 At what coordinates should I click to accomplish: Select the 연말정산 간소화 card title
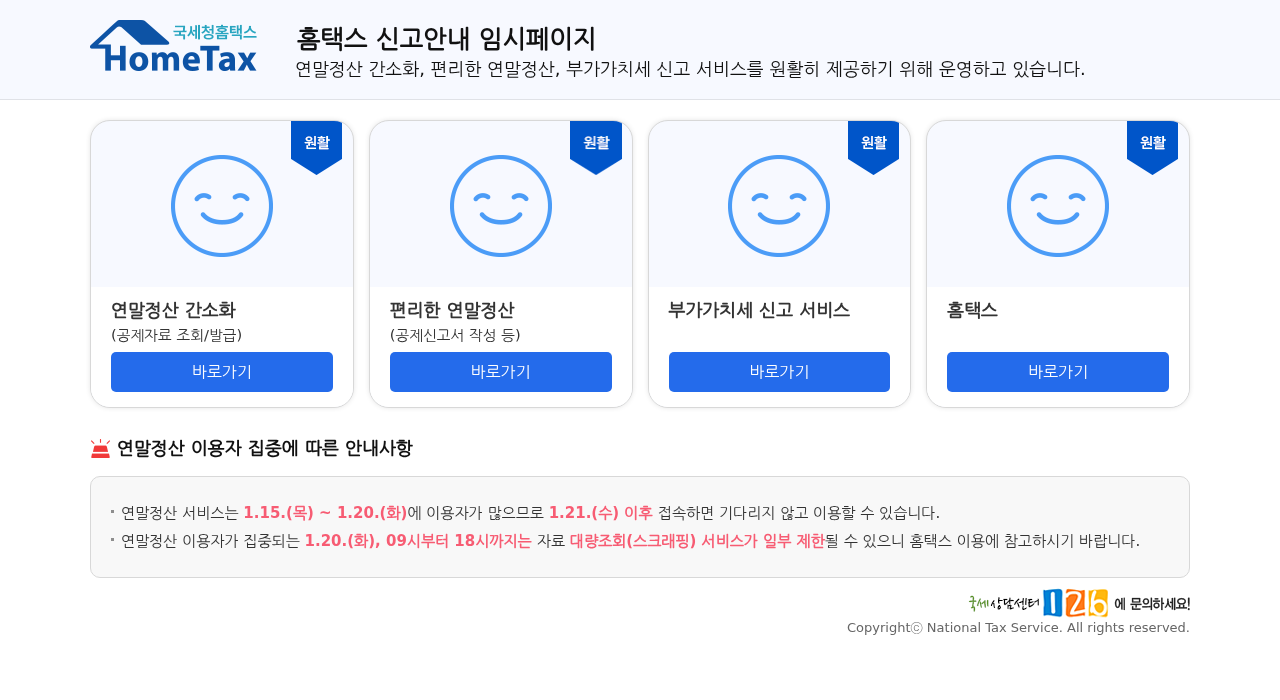coord(173,310)
